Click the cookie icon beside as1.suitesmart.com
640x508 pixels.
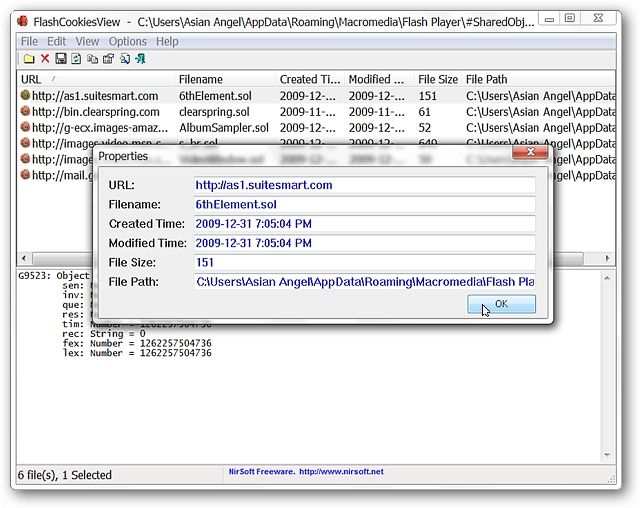pyautogui.click(x=25, y=95)
